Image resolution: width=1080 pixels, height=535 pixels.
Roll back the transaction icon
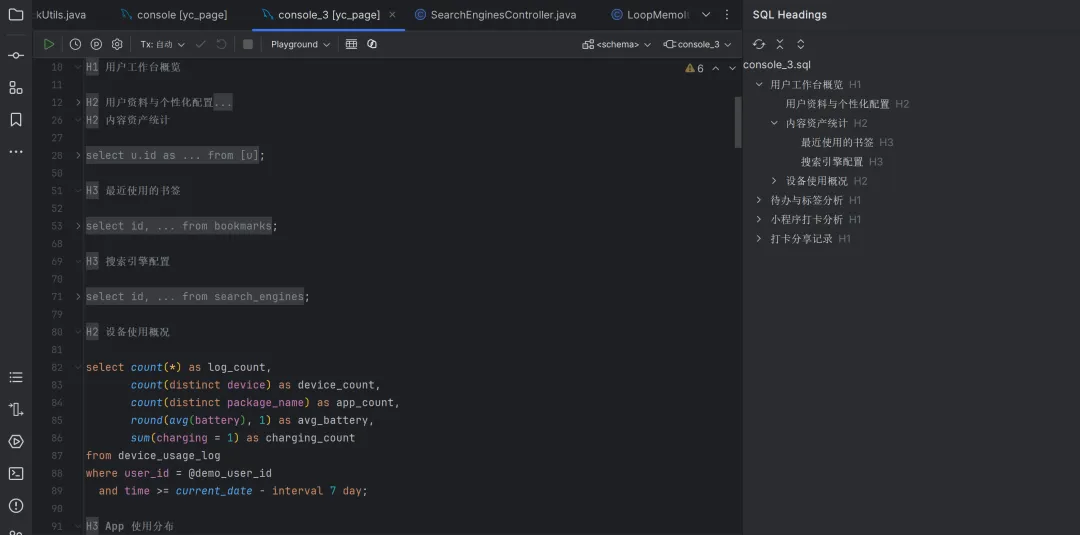coord(221,44)
